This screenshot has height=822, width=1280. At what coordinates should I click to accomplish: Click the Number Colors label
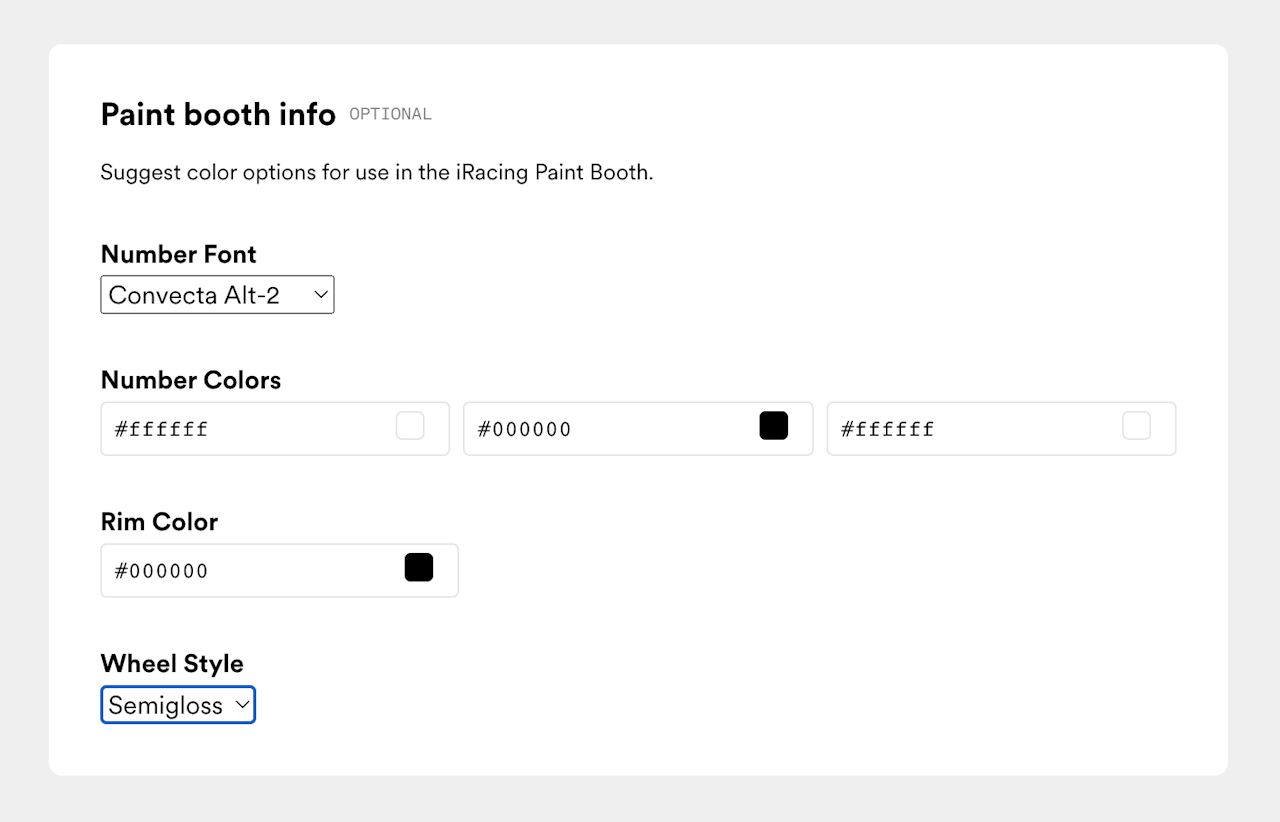[x=191, y=380]
